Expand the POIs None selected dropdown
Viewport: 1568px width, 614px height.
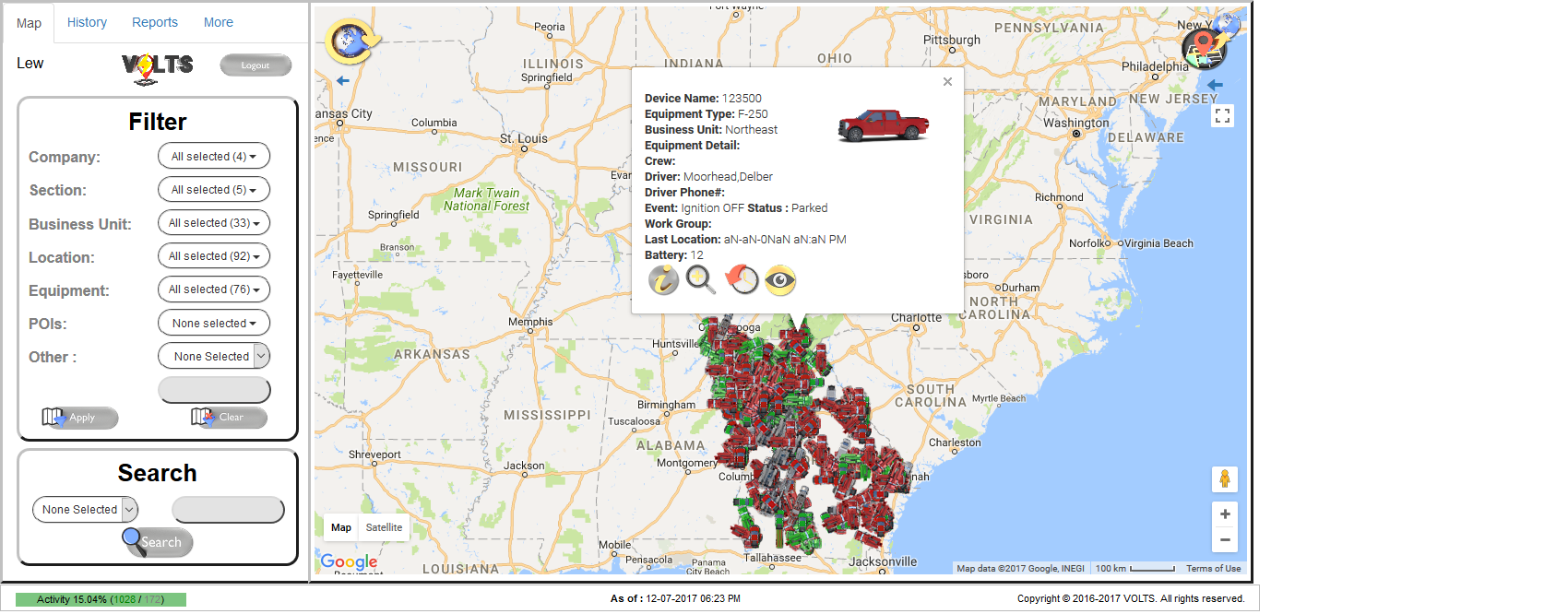(x=214, y=324)
